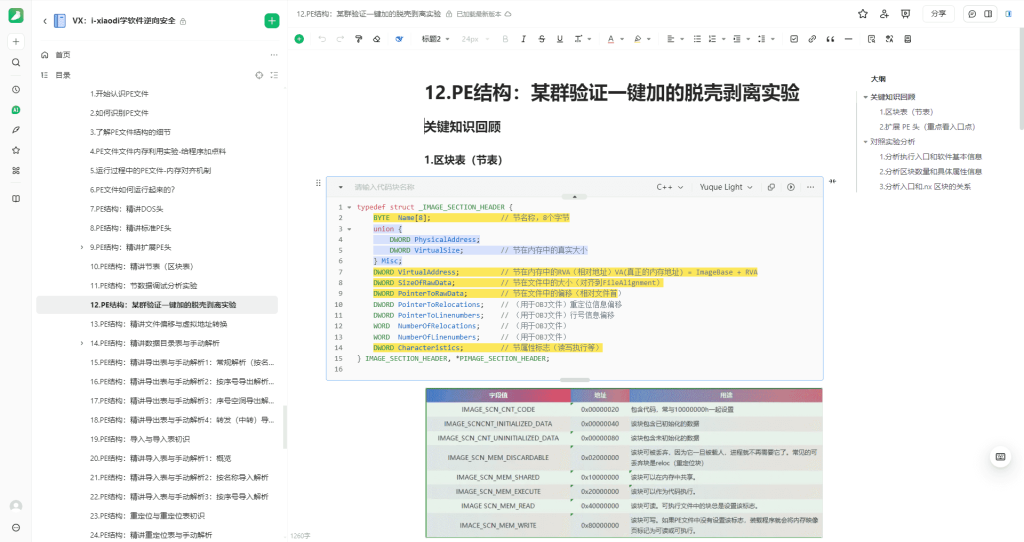Insert a hyperlink using the link icon

point(811,39)
